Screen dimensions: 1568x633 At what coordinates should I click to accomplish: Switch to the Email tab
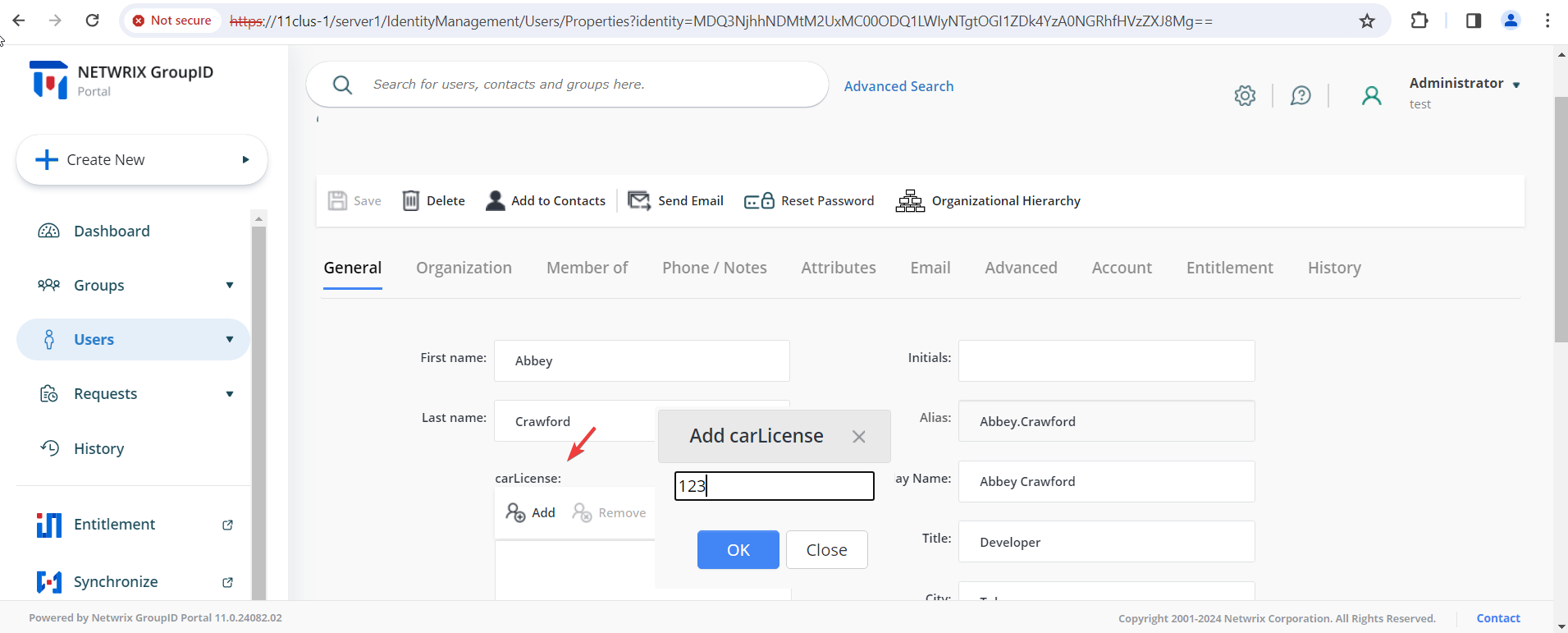point(930,268)
